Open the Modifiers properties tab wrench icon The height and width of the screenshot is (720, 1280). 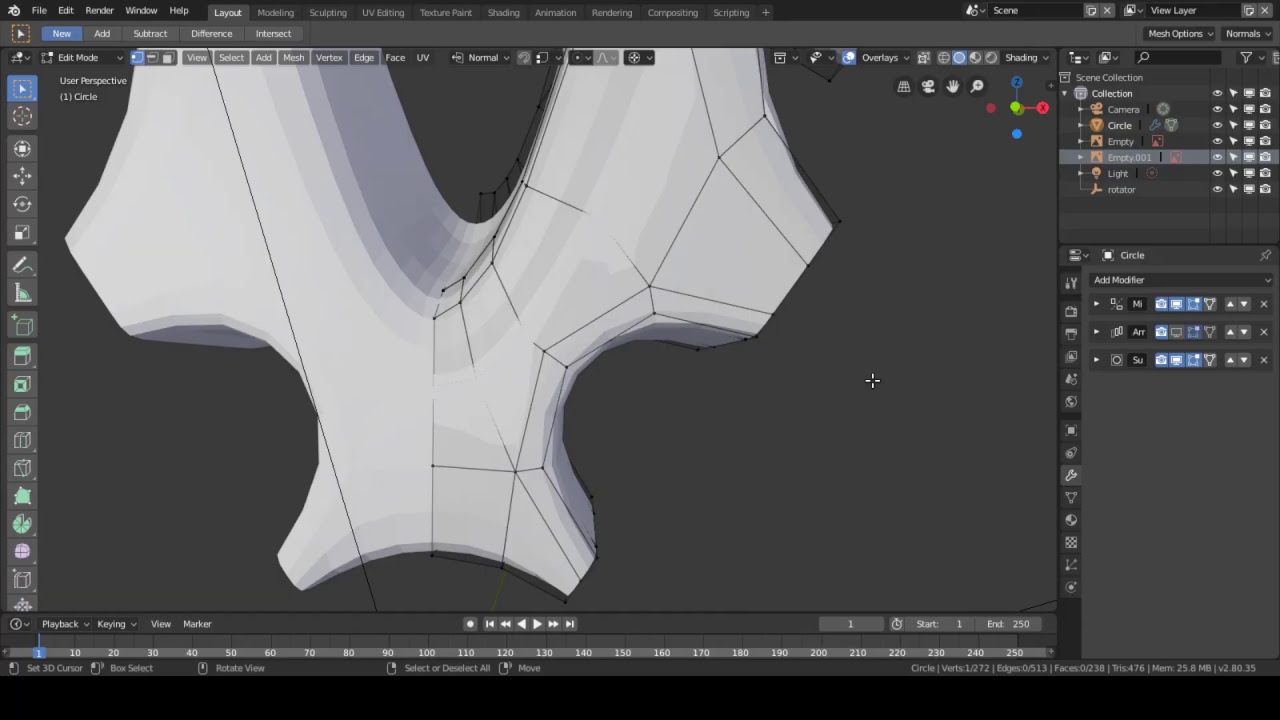pyautogui.click(x=1071, y=475)
